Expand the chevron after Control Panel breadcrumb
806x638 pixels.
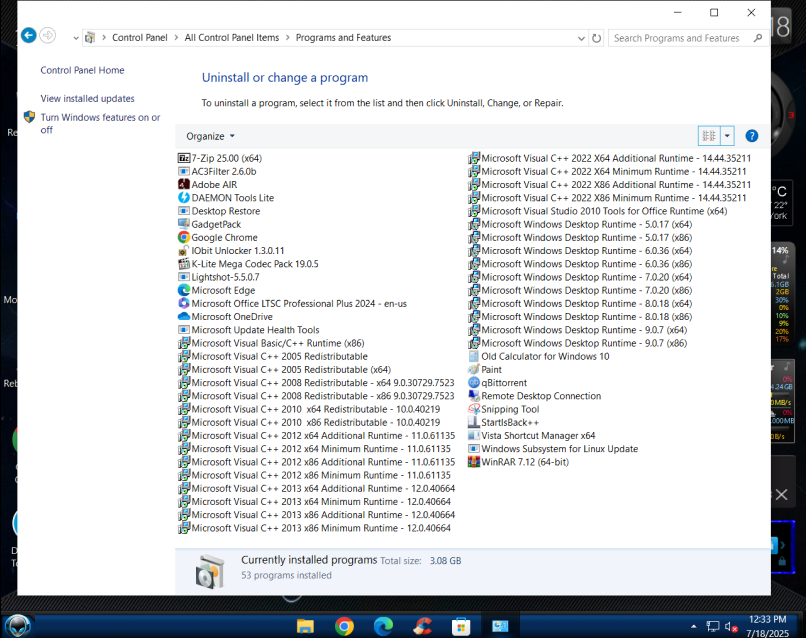[x=176, y=38]
